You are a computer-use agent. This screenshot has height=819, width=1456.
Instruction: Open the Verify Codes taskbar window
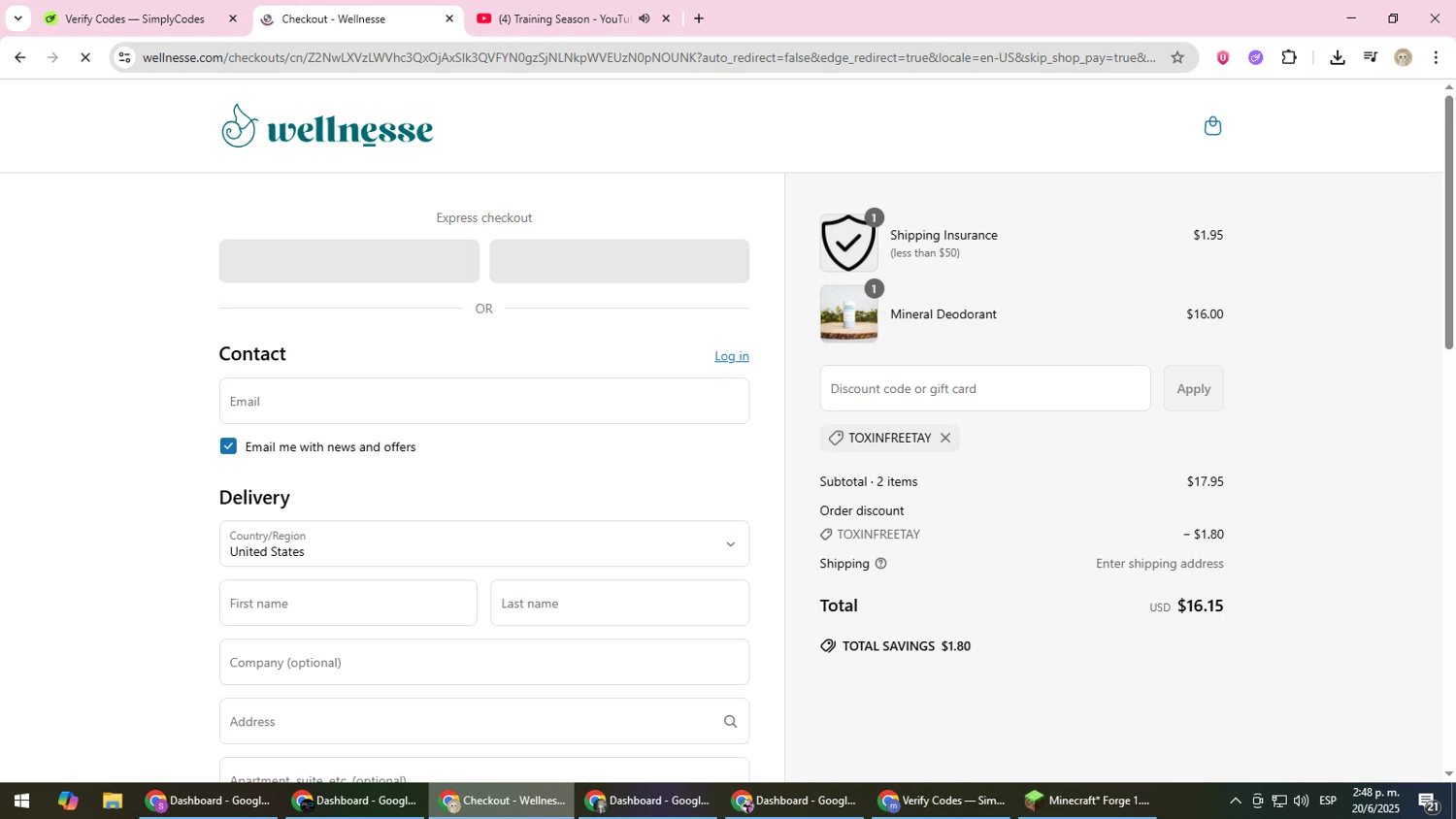[x=942, y=801]
